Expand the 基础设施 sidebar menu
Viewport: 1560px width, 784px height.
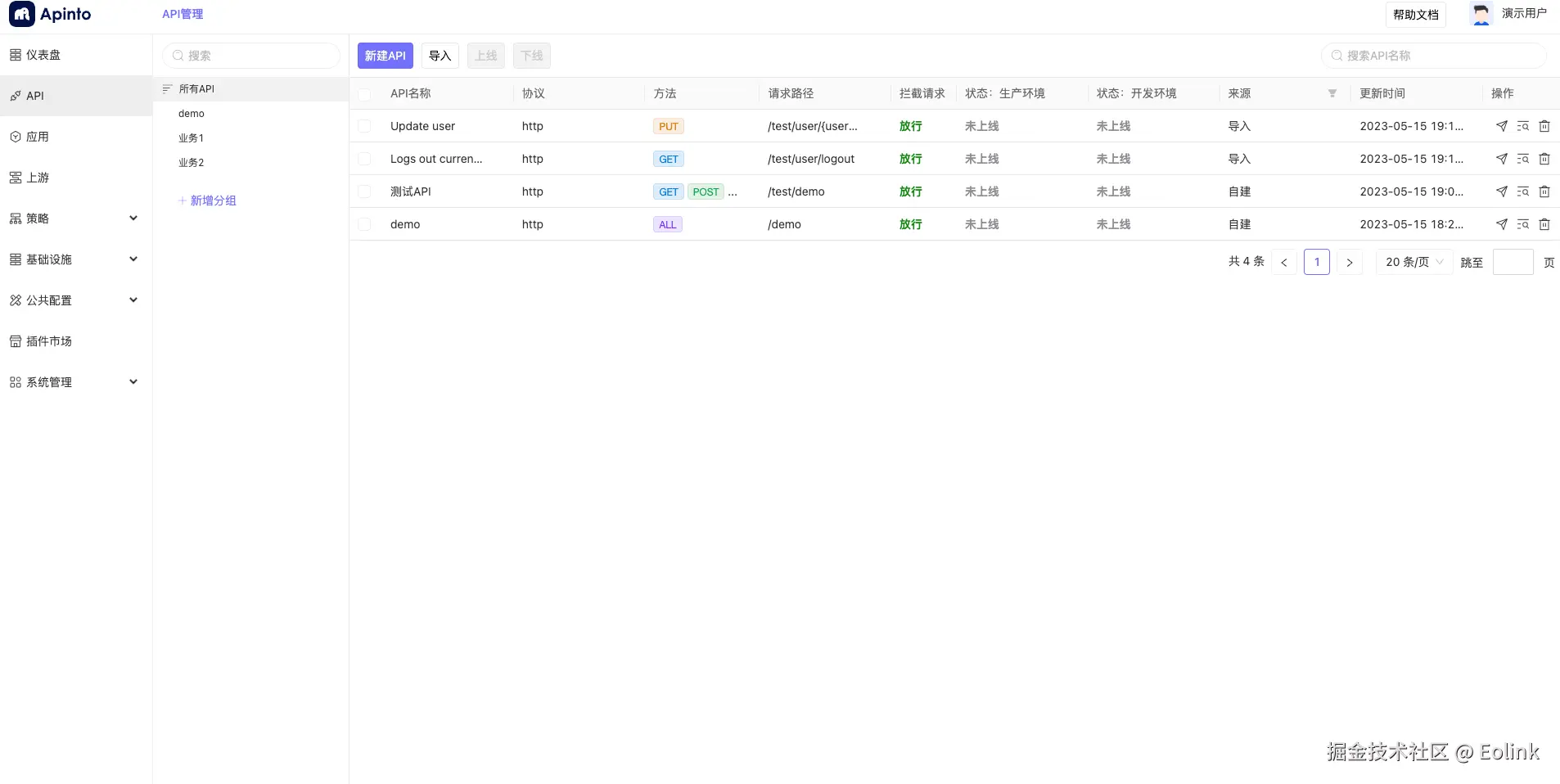pos(75,259)
